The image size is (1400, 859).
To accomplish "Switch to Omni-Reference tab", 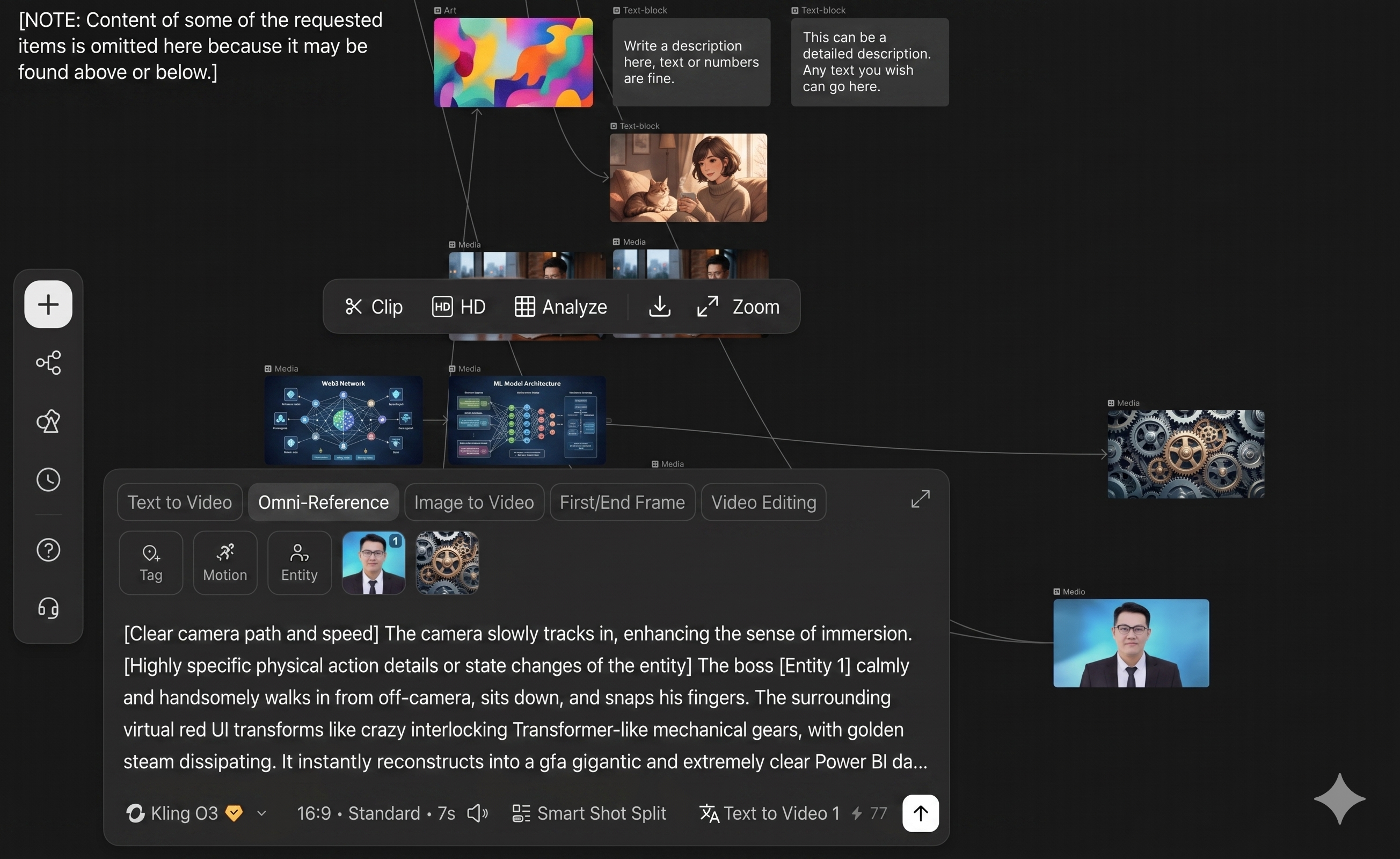I will [323, 502].
